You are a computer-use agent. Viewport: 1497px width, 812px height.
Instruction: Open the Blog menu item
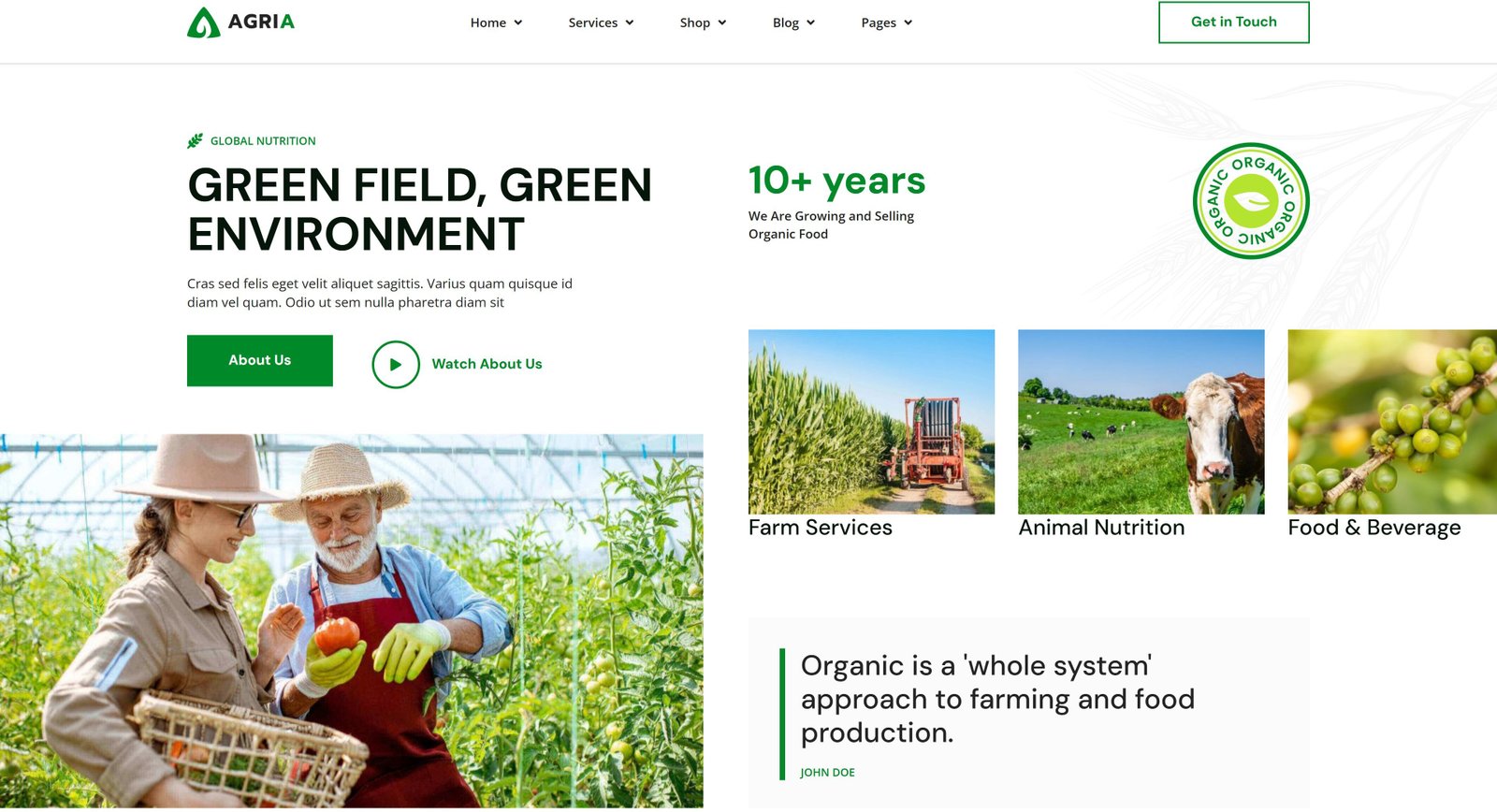pyautogui.click(x=785, y=23)
